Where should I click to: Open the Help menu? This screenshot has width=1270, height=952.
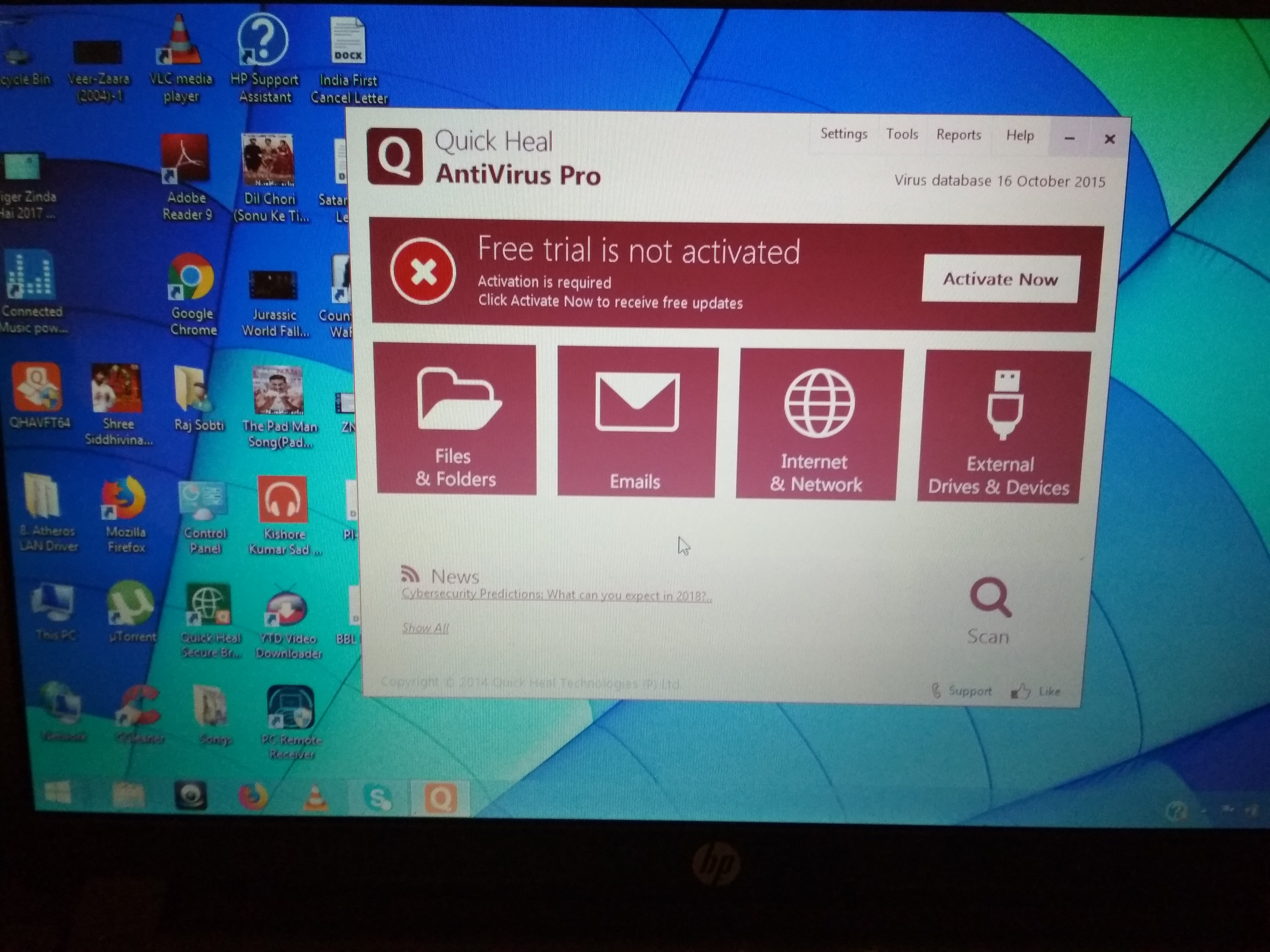pos(1020,135)
